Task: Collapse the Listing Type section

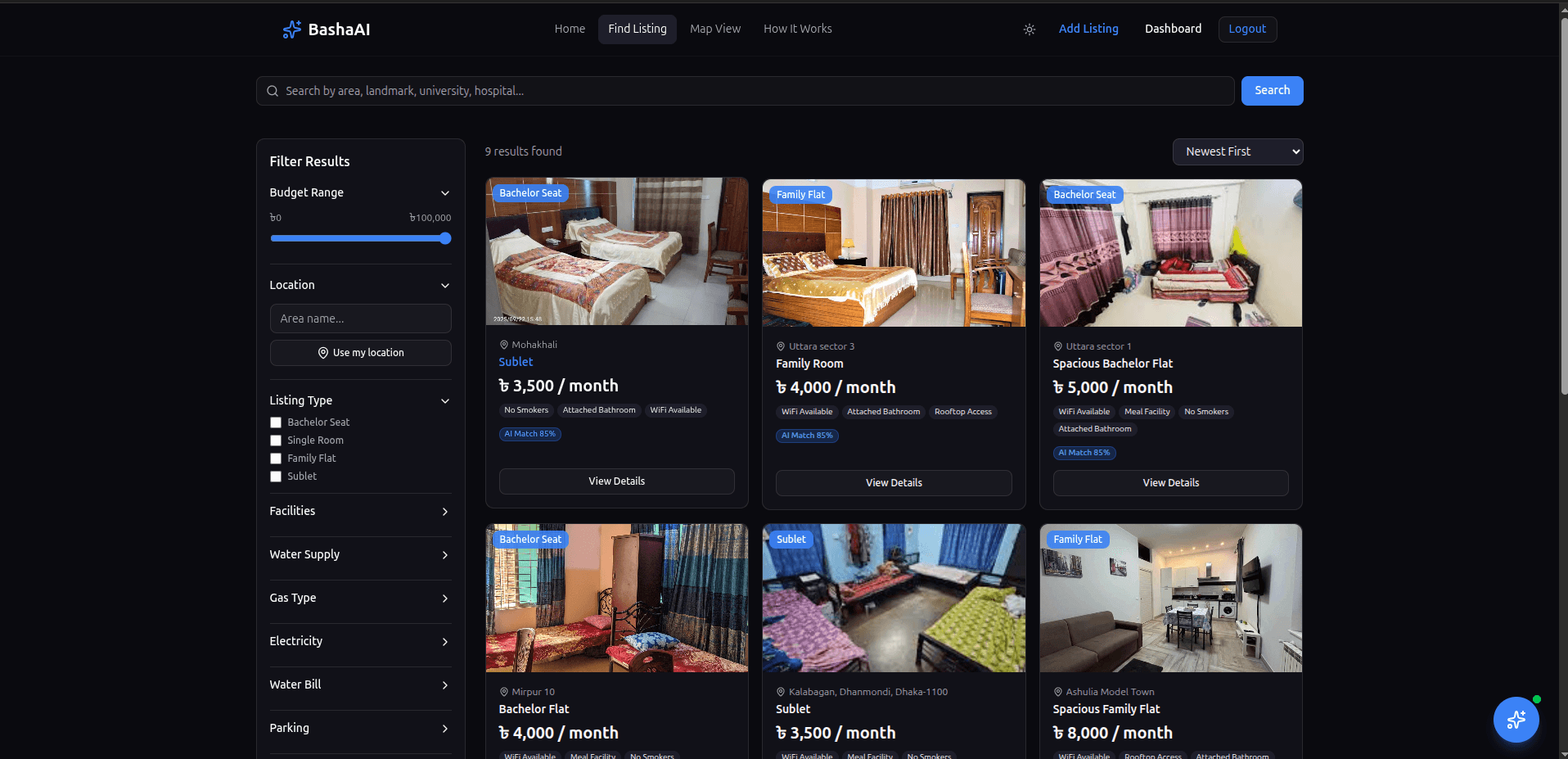Action: 360,400
